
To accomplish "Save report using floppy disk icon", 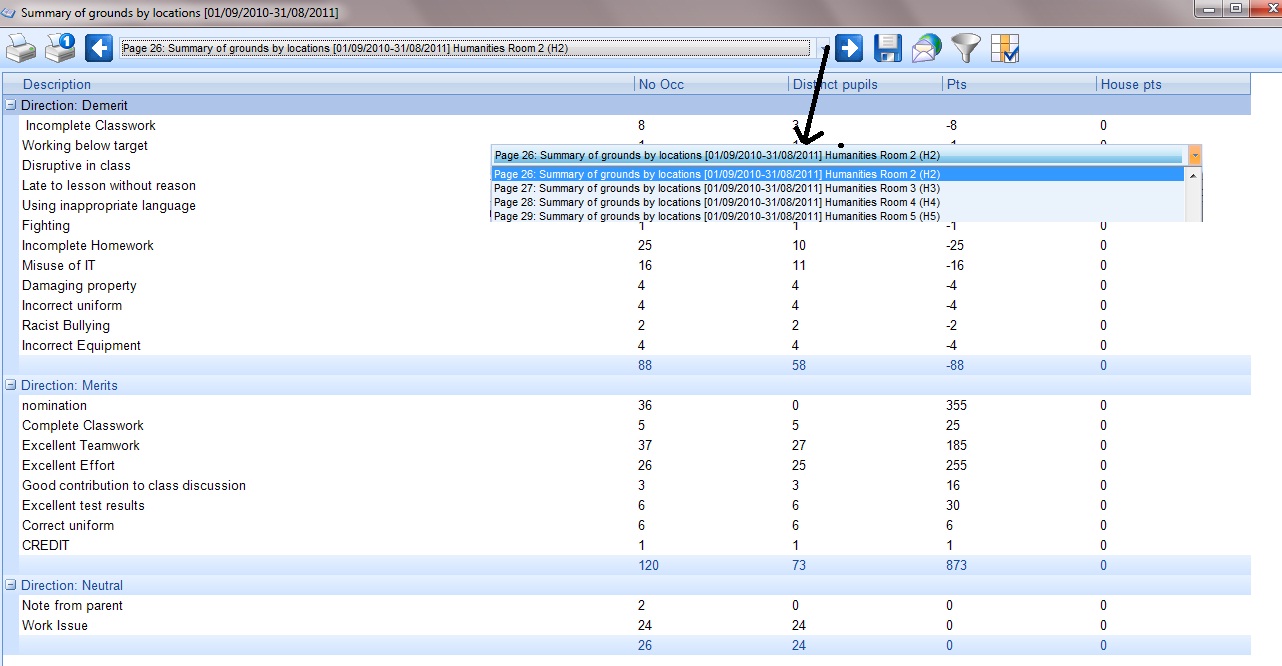I will point(888,47).
